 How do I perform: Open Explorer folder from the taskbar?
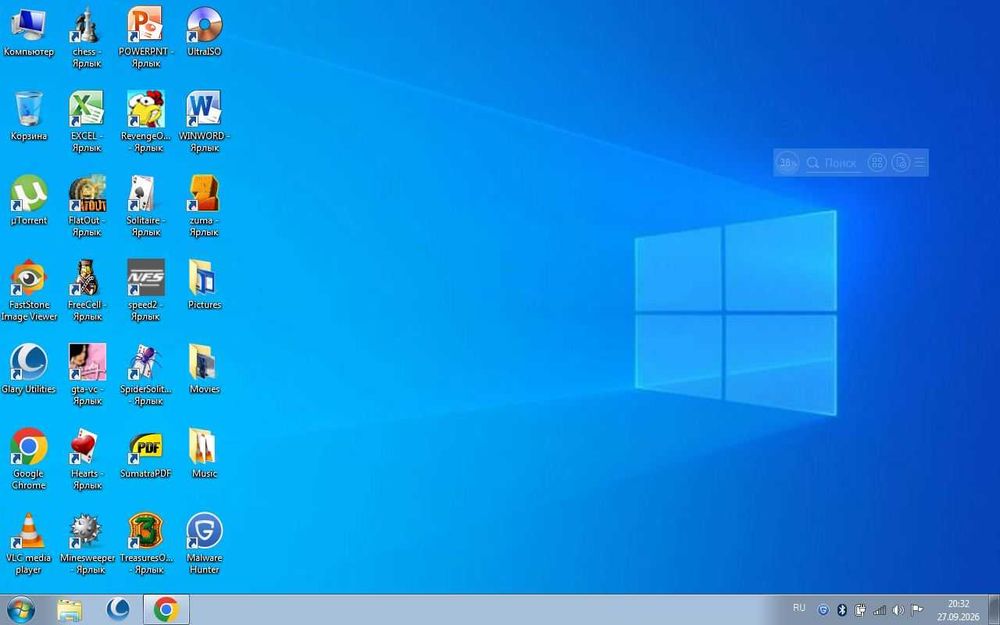[69, 610]
